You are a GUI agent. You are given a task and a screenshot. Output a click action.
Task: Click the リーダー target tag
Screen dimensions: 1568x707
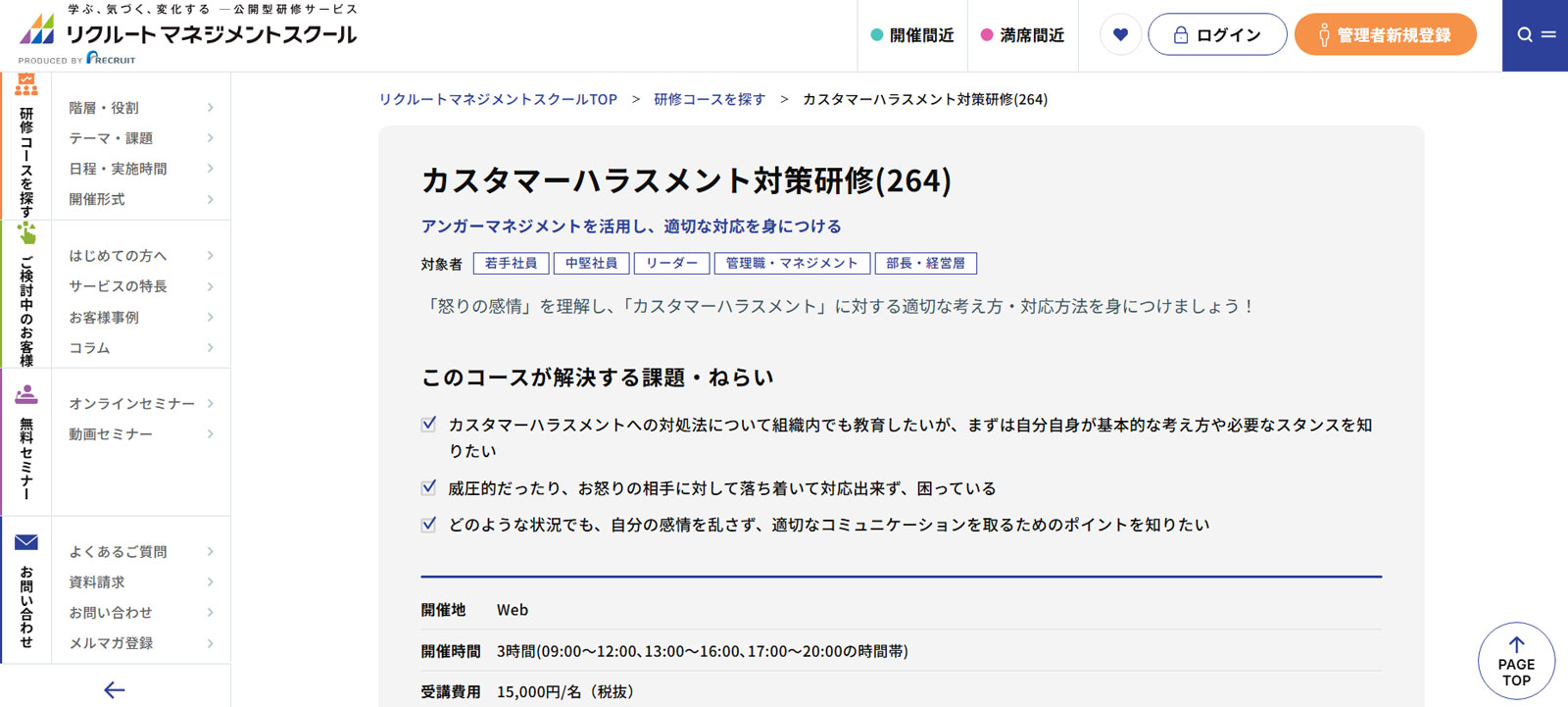point(672,264)
